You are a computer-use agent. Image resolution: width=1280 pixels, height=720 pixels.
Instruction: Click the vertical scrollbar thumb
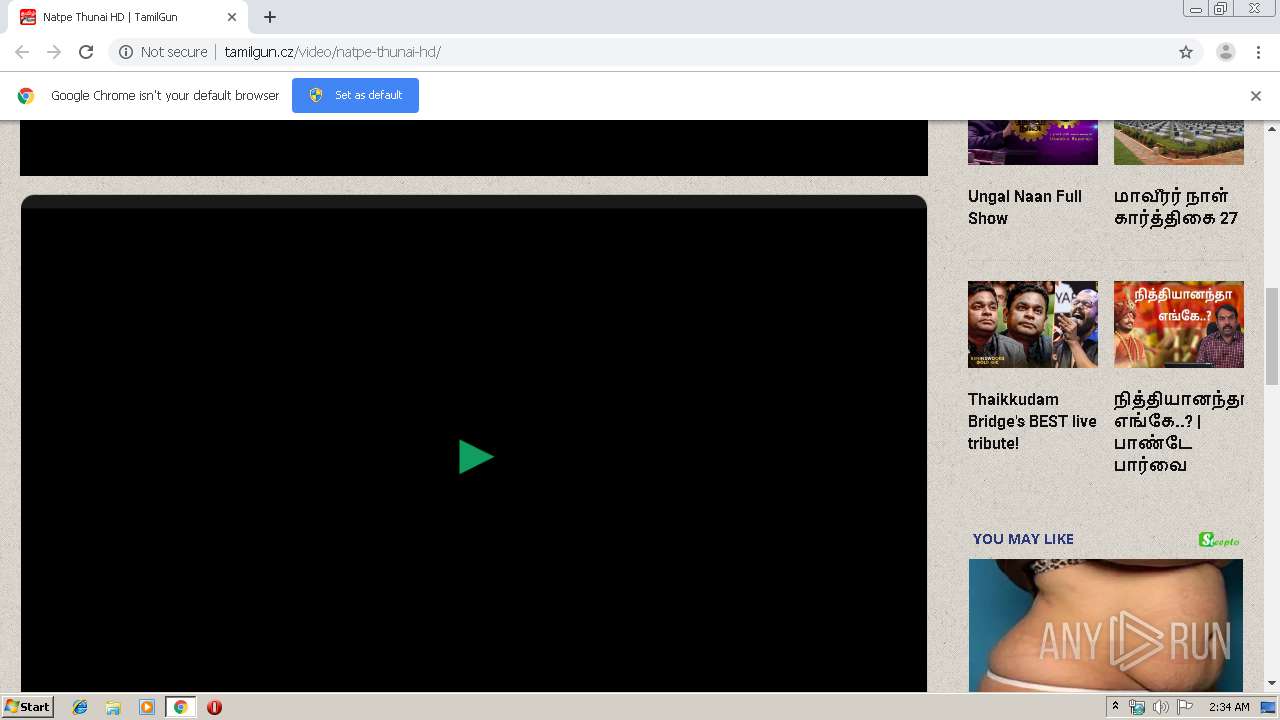[x=1272, y=335]
